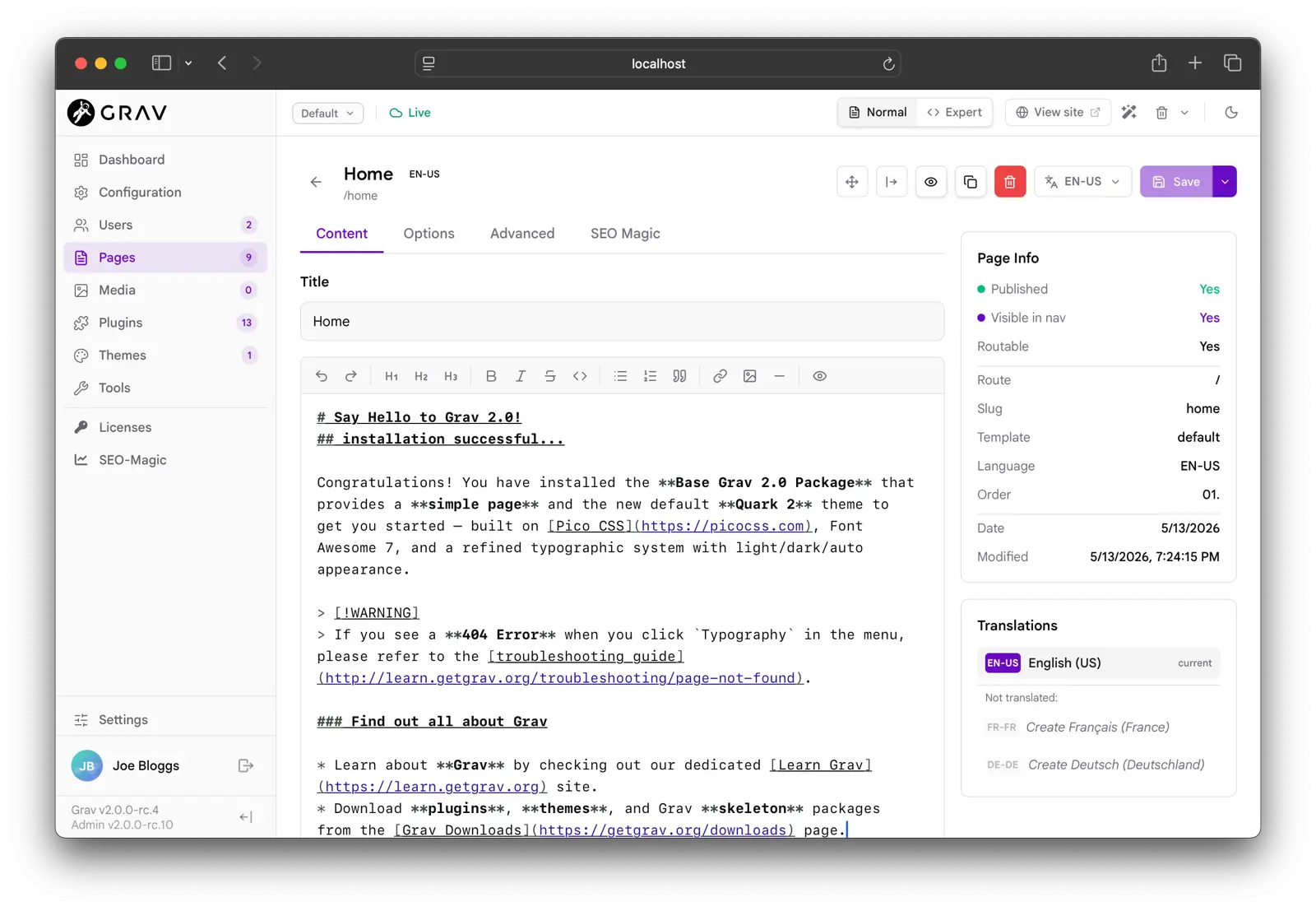Switch to Normal editing mode

pos(878,113)
